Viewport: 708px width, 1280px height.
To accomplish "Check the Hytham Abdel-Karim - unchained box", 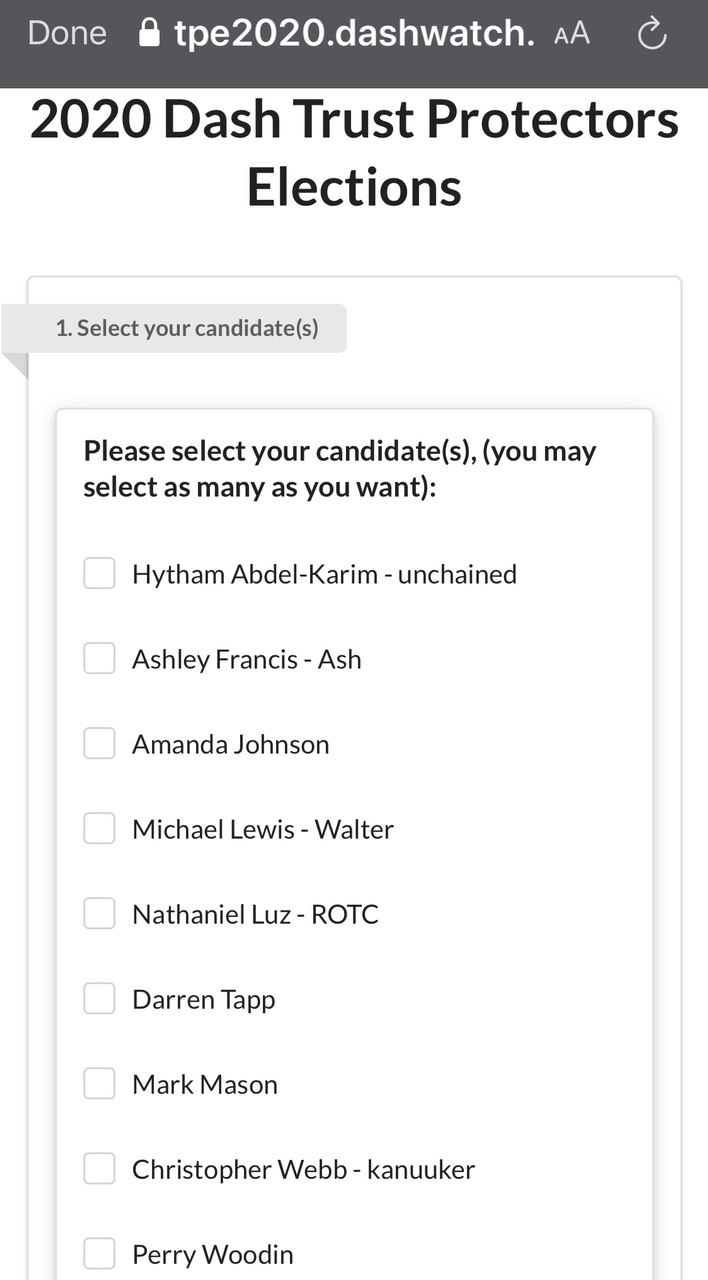I will pos(99,574).
